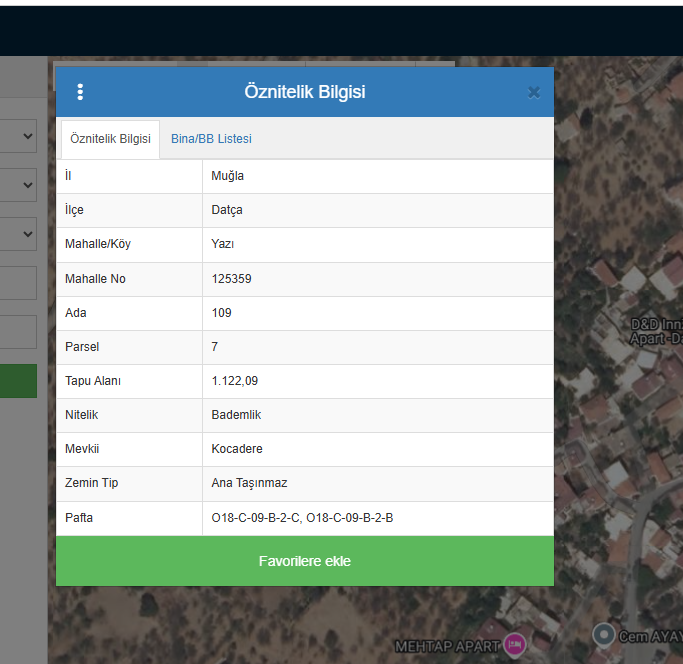Select the Pafta value O18-C-09-B-2-C
683x664 pixels.
tap(256, 518)
